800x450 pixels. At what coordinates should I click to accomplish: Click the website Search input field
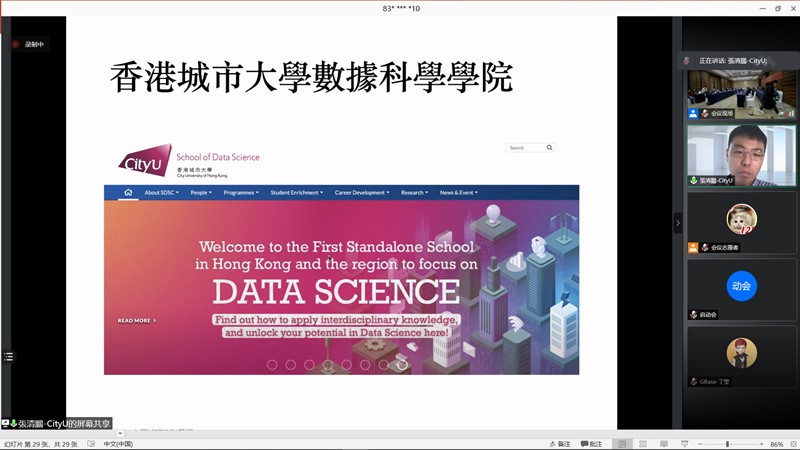pyautogui.click(x=525, y=147)
